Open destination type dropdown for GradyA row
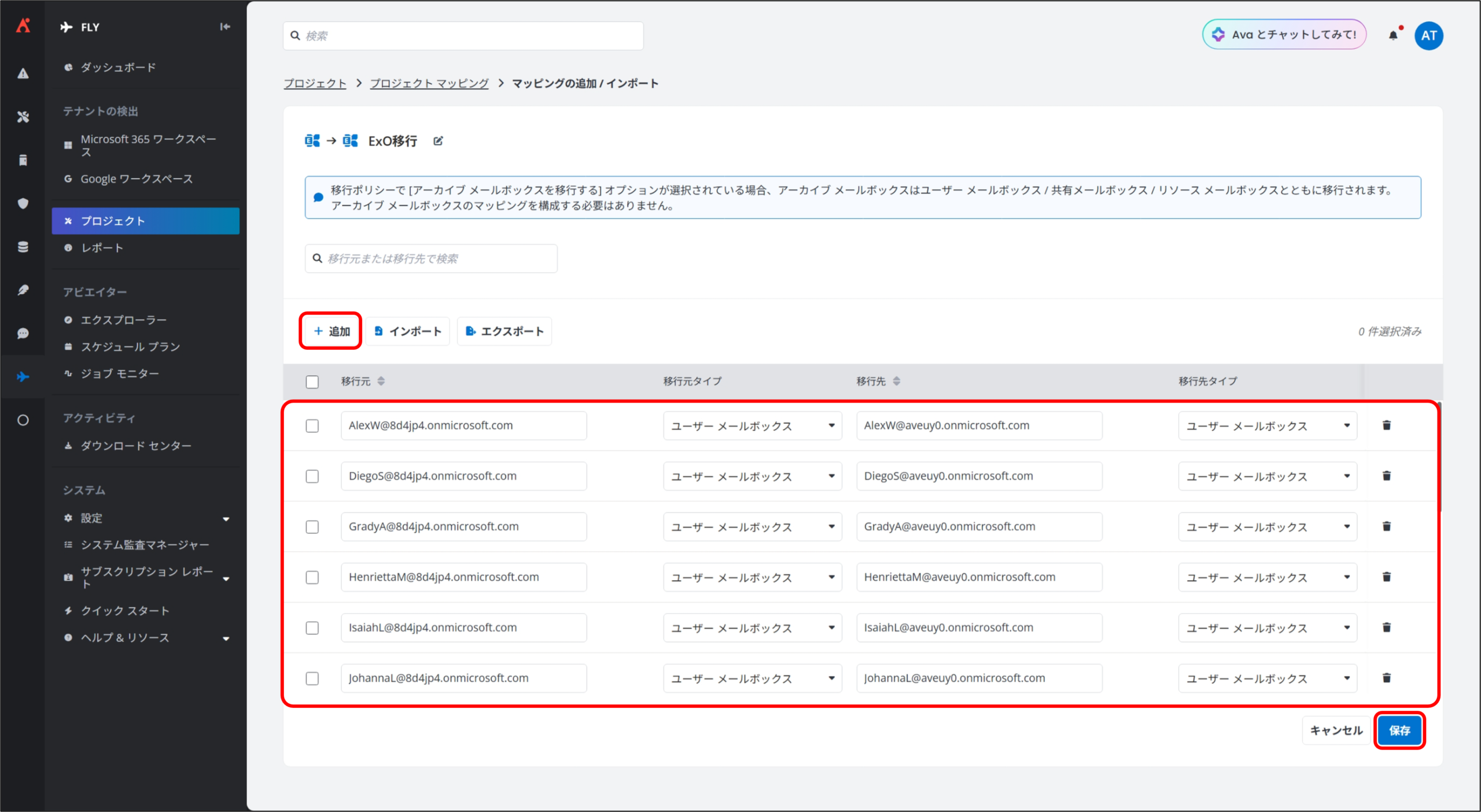This screenshot has height=812, width=1481. [1267, 527]
